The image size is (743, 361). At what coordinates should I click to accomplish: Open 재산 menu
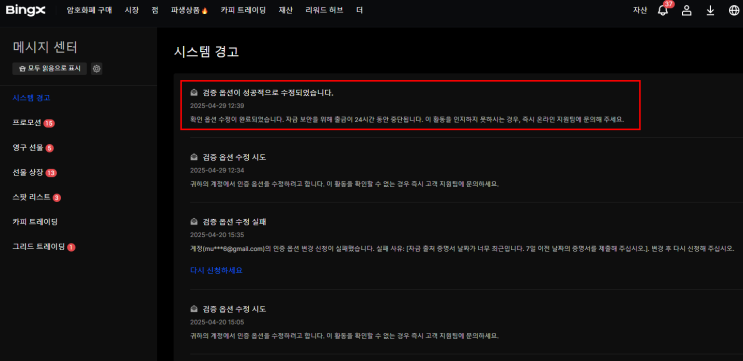click(286, 10)
